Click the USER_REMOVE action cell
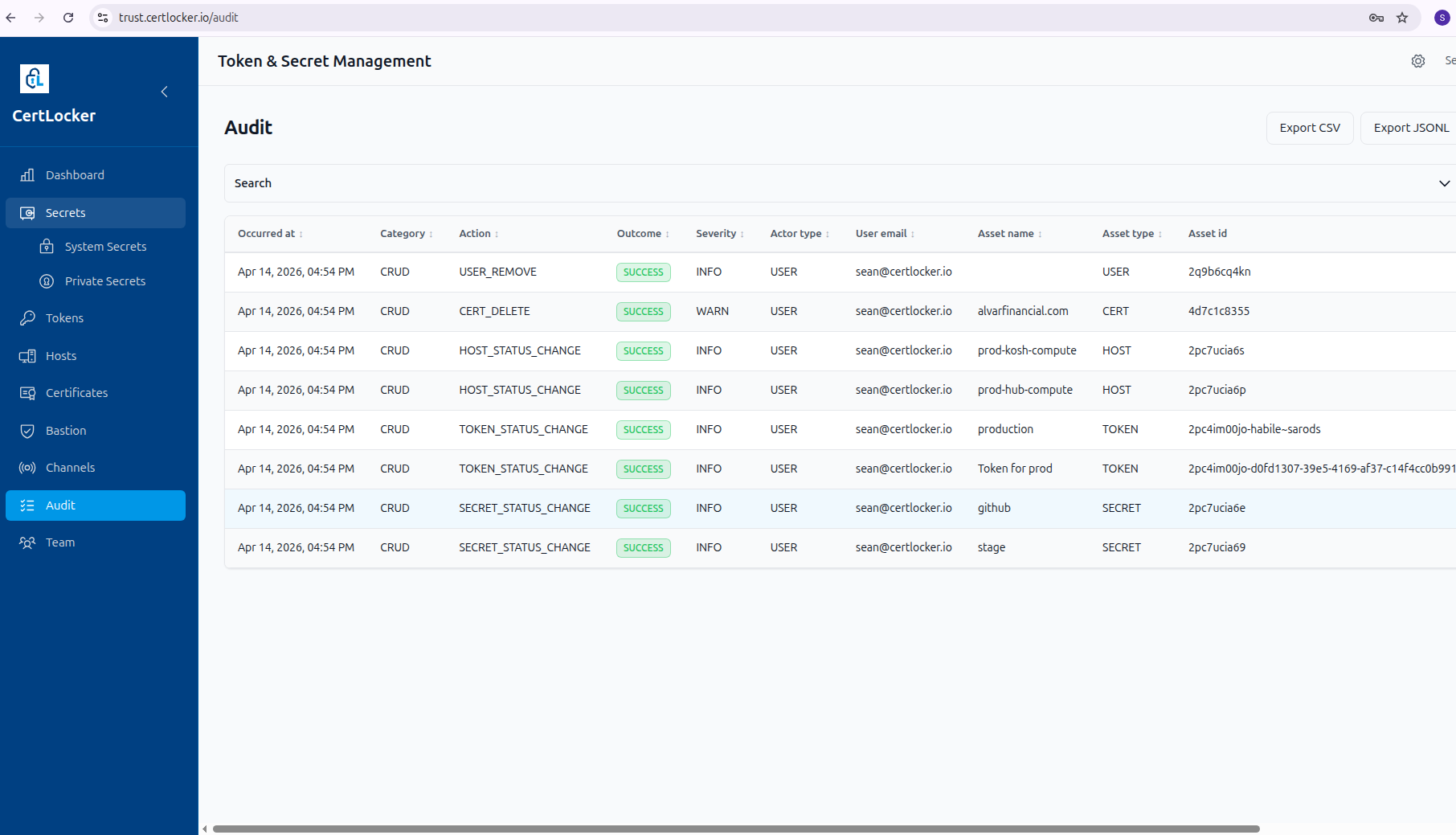The width and height of the screenshot is (1456, 835). 497,272
